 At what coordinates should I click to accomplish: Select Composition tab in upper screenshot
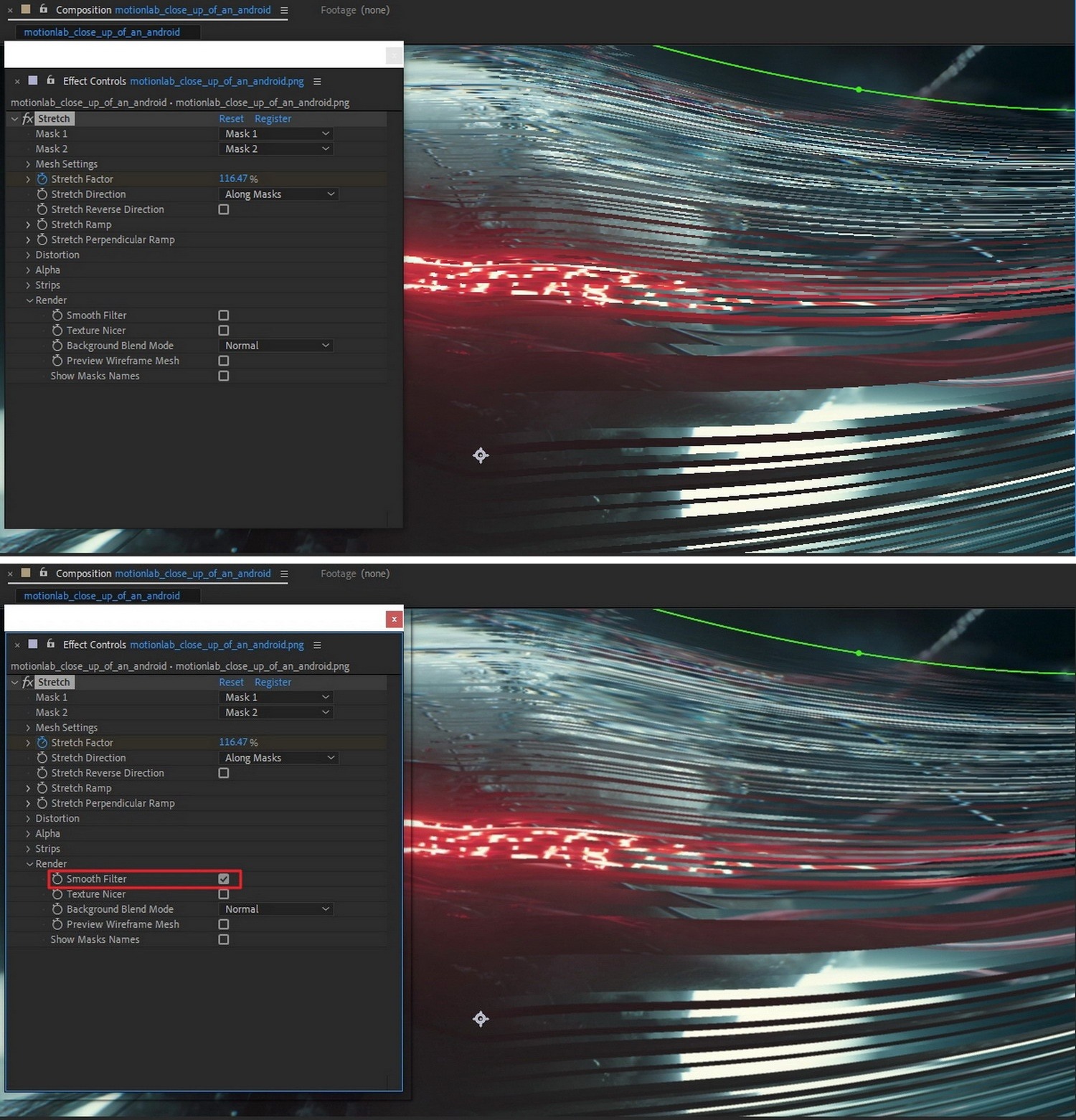[164, 10]
